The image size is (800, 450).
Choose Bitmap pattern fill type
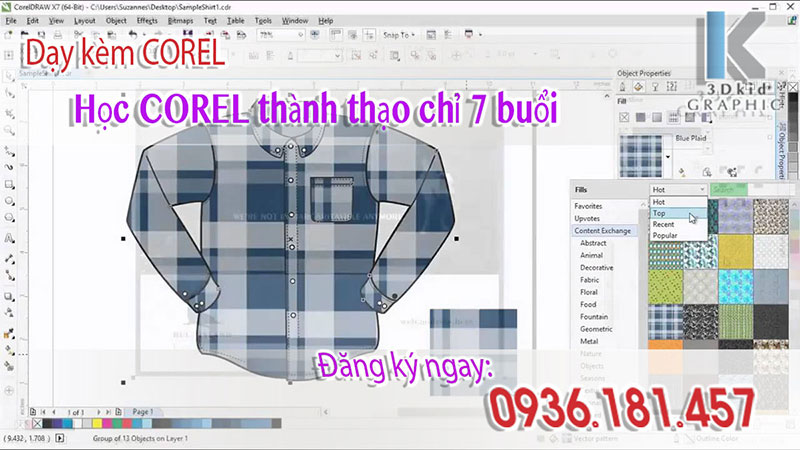click(x=690, y=117)
